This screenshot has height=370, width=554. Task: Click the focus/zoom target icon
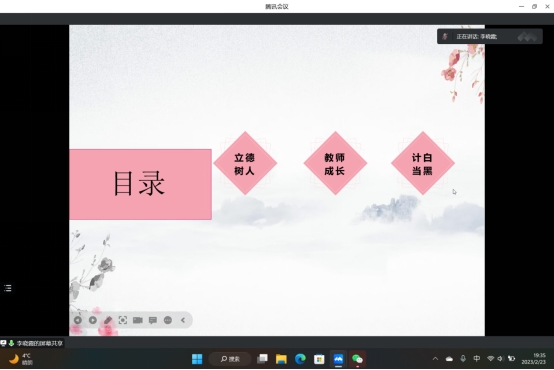123,320
